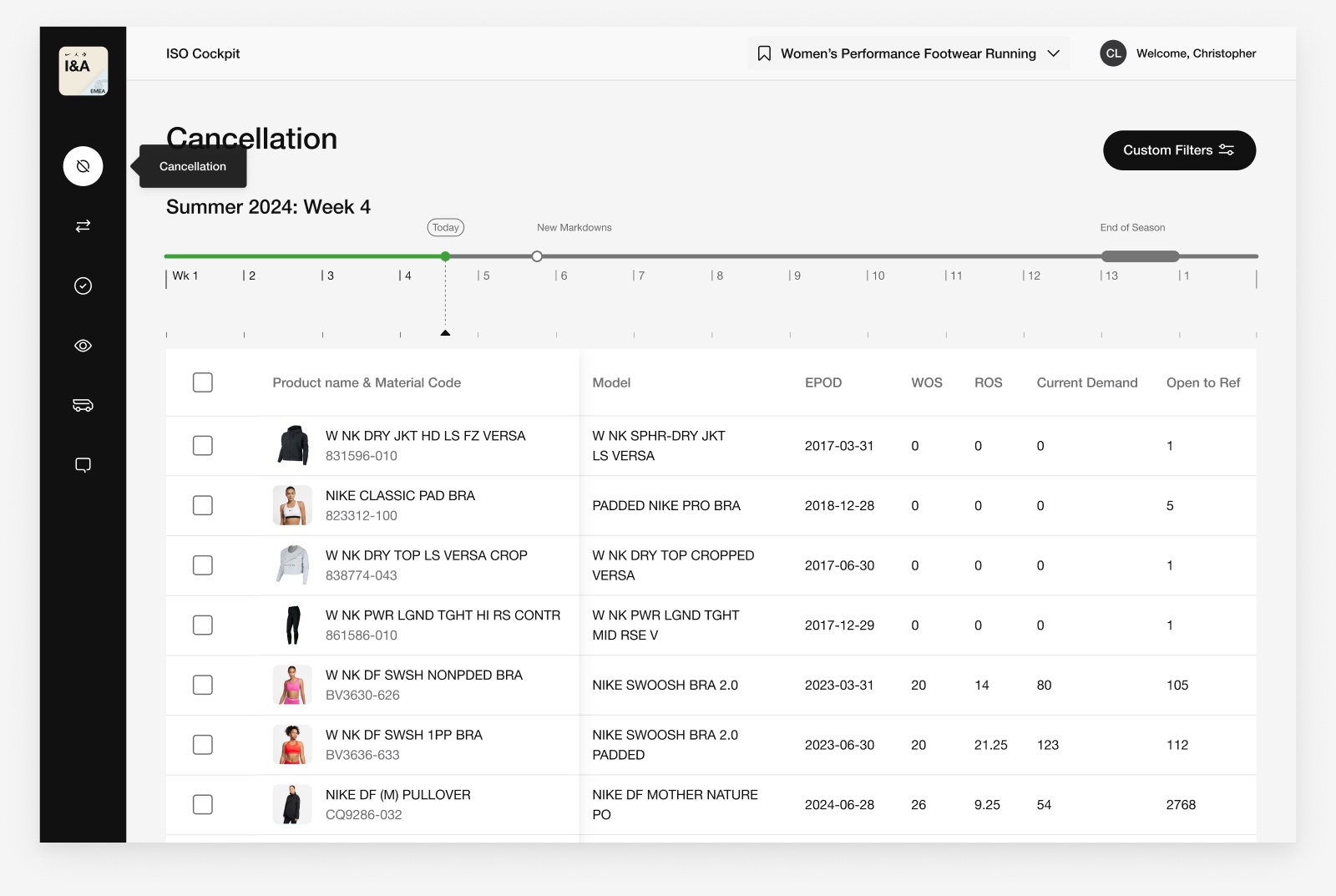Click EPOD date 2018-12-28
Screen dimensions: 1336x896
pos(839,506)
